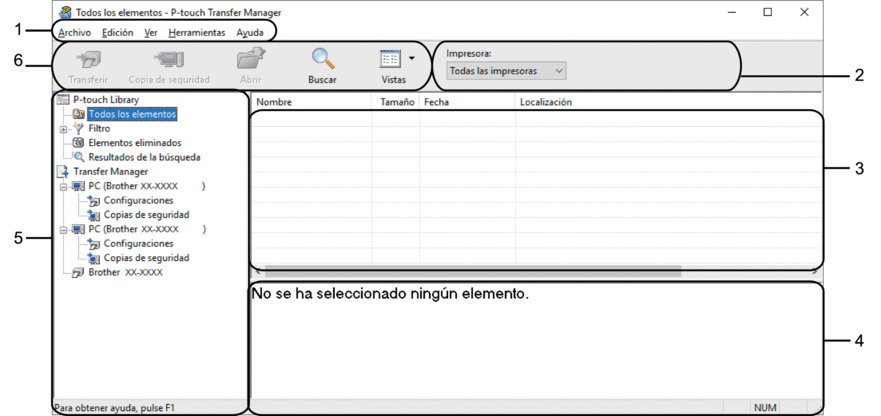Open the Ver menu

151,33
